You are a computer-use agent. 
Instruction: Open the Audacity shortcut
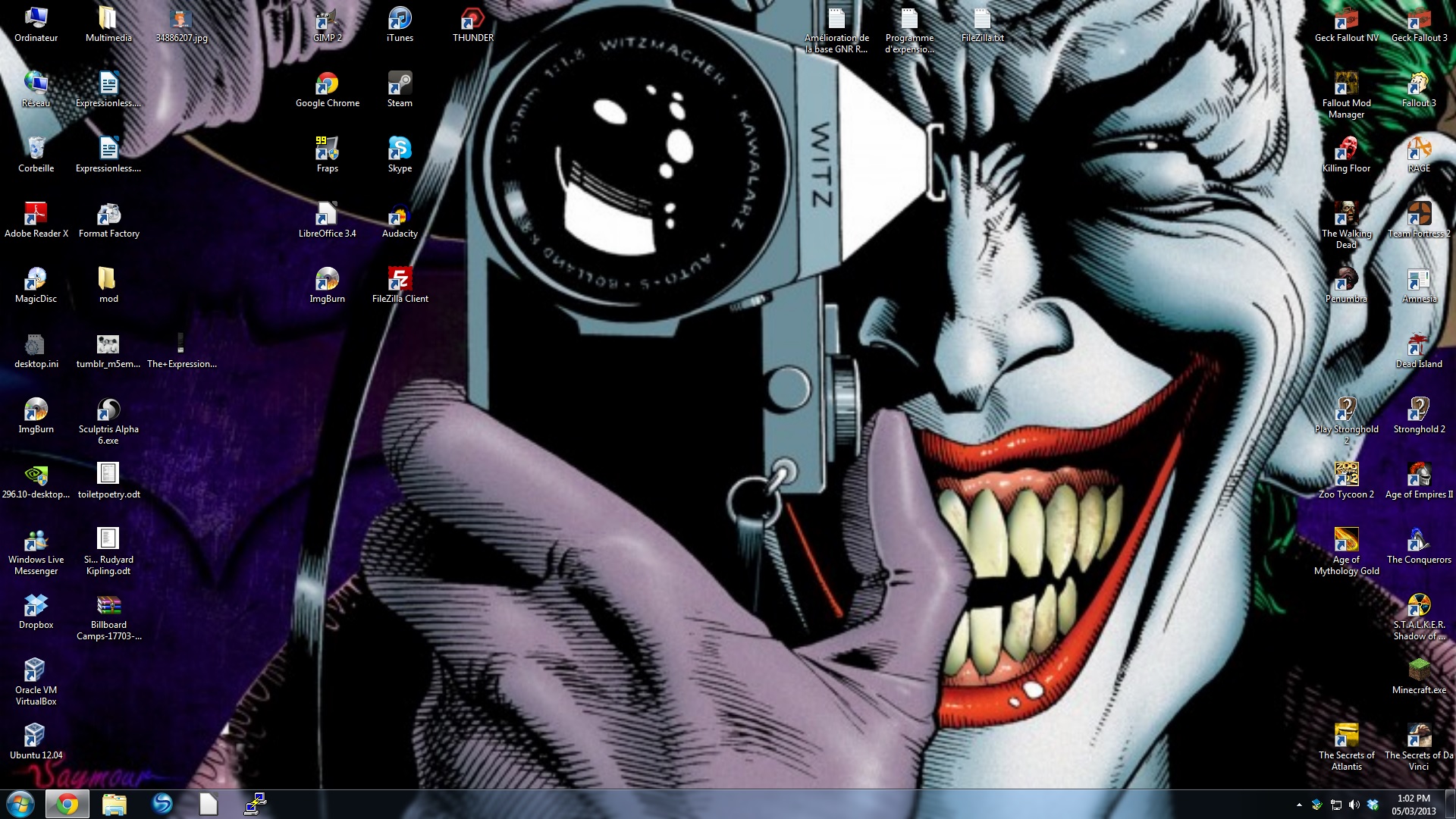[400, 220]
